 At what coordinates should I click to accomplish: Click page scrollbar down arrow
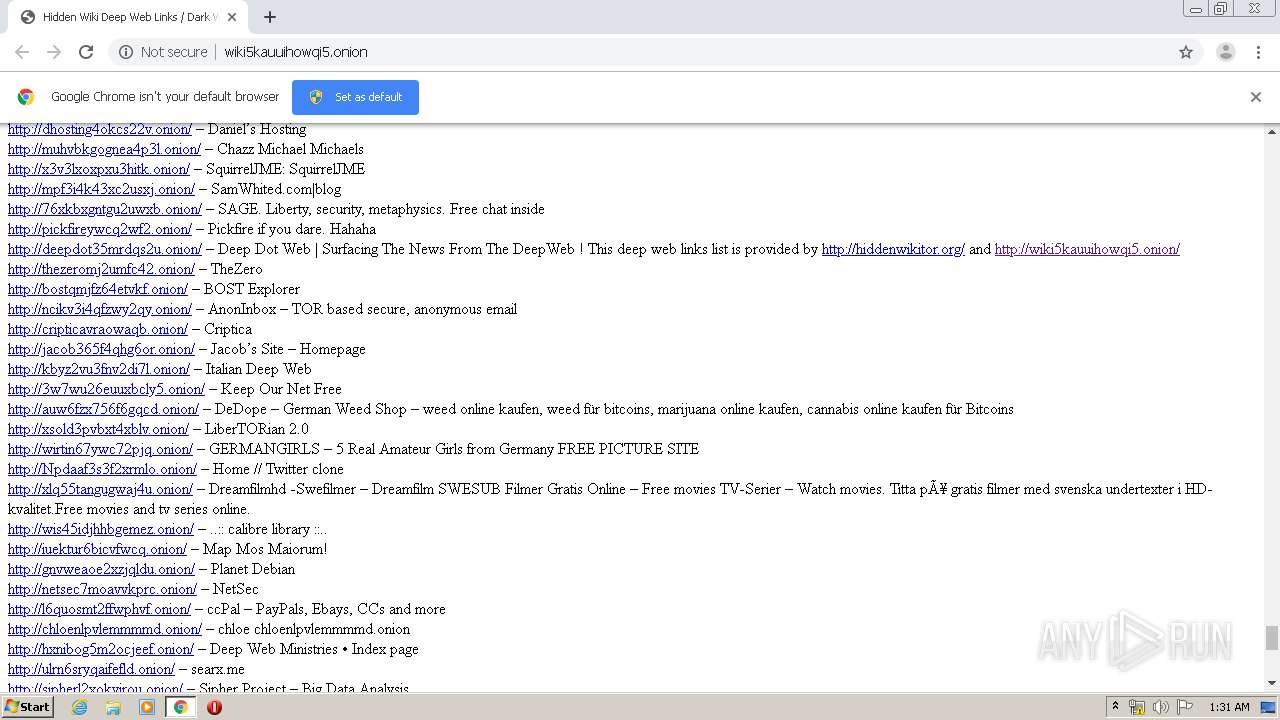point(1272,684)
